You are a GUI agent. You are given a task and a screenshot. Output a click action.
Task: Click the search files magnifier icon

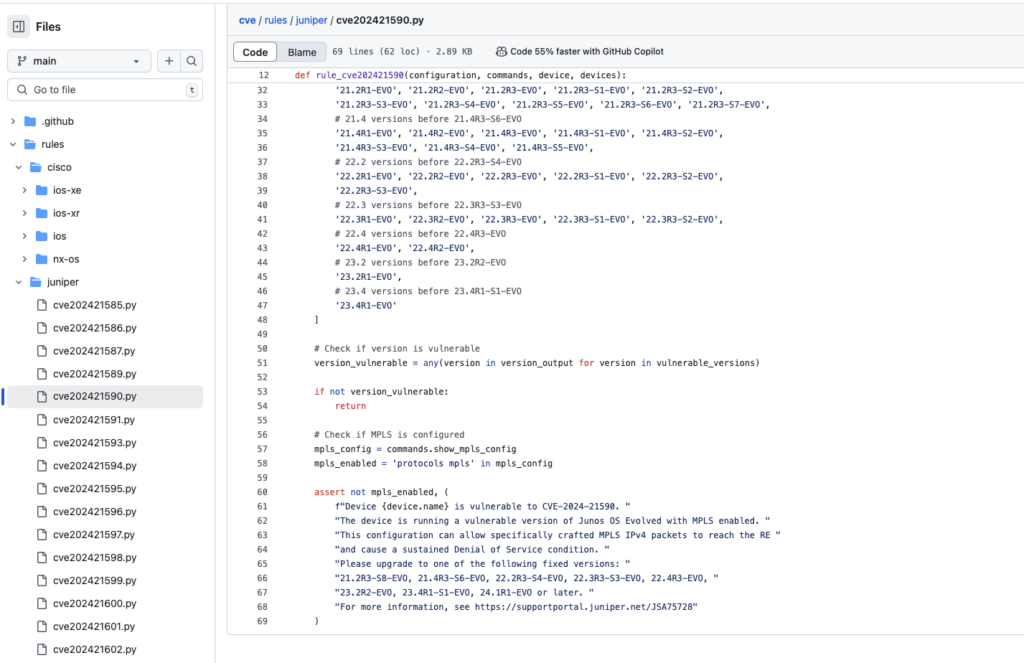point(192,61)
